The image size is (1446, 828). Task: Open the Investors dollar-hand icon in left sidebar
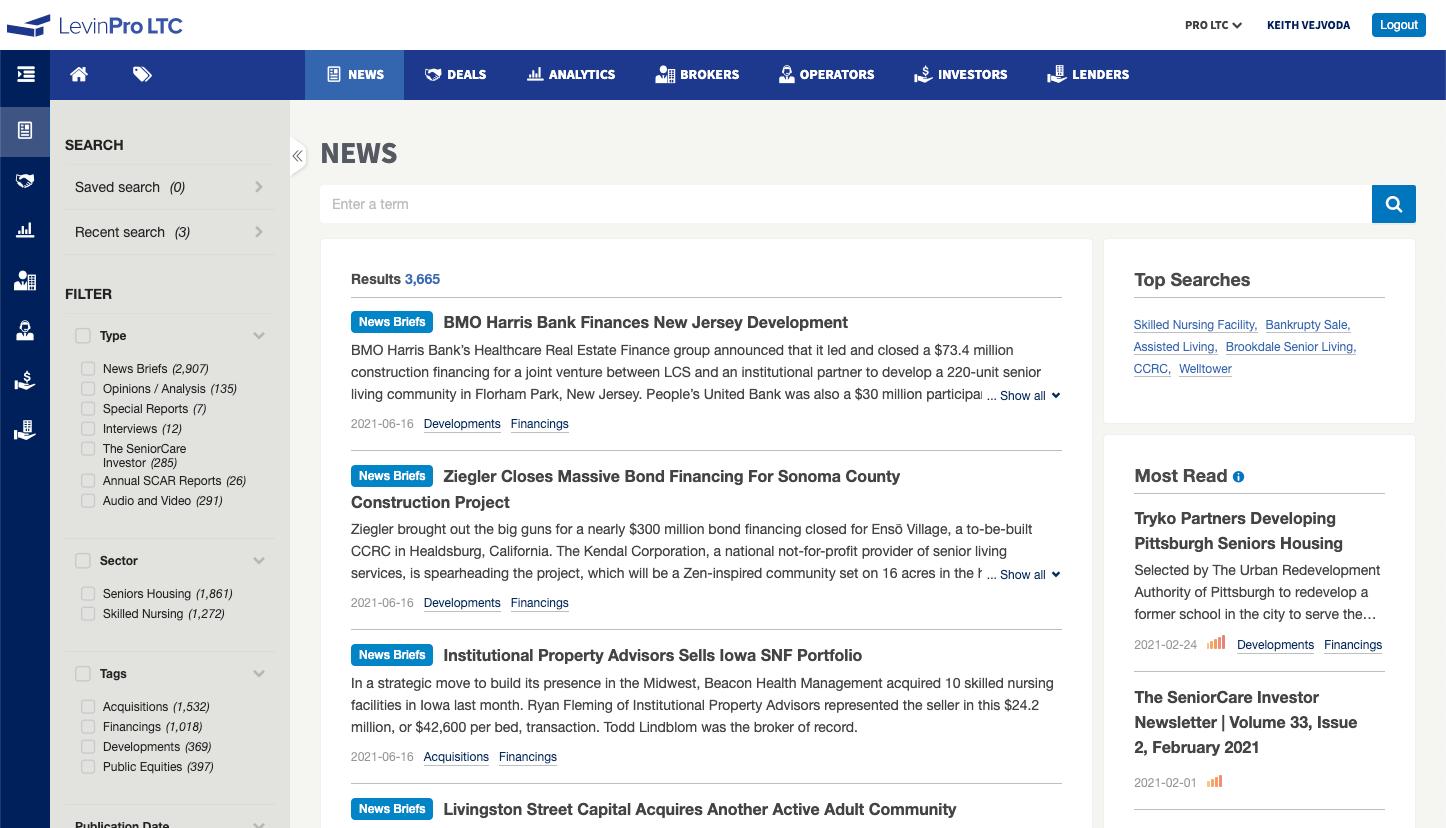click(25, 381)
